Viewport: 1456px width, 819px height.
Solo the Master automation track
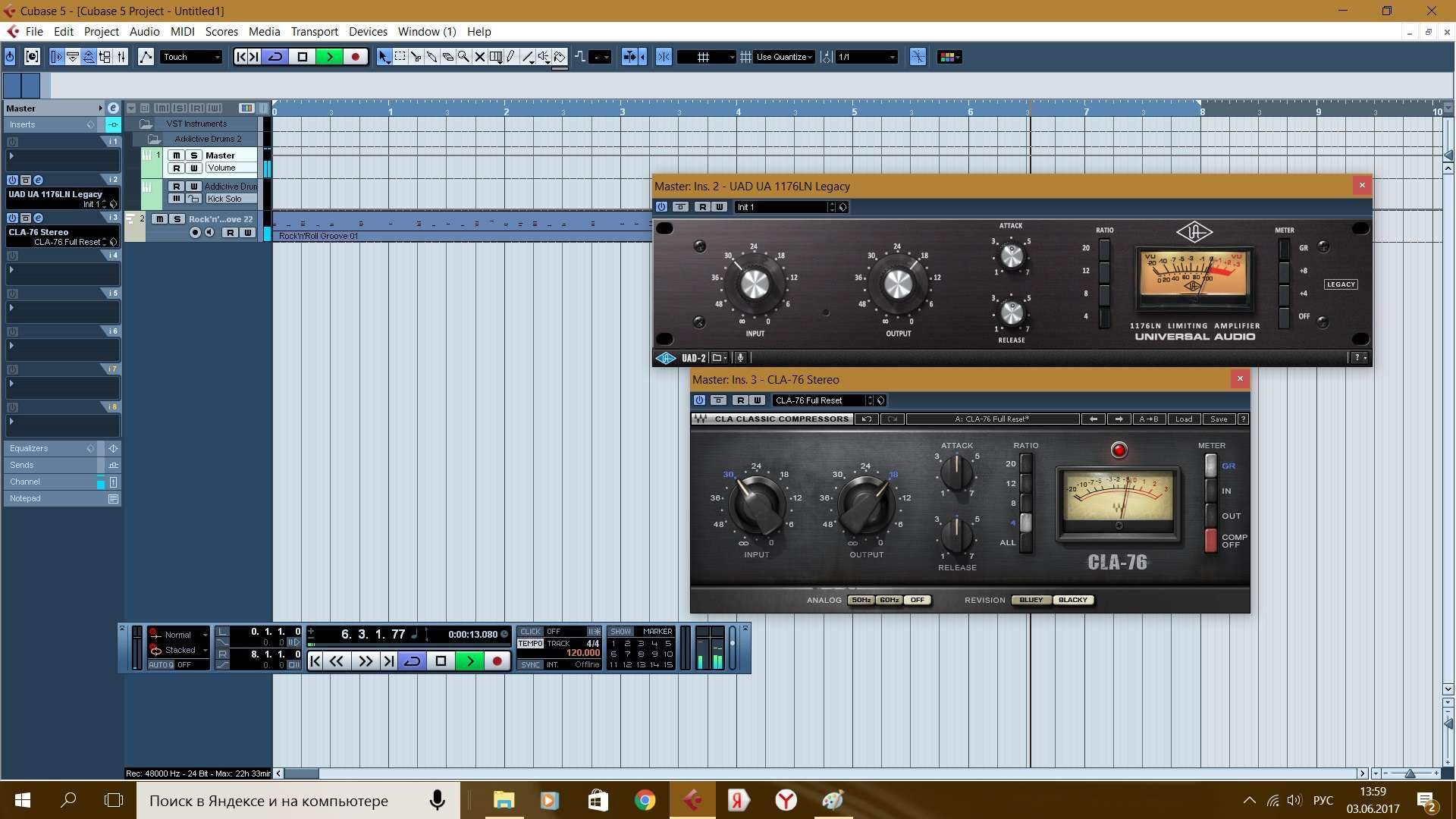[193, 155]
